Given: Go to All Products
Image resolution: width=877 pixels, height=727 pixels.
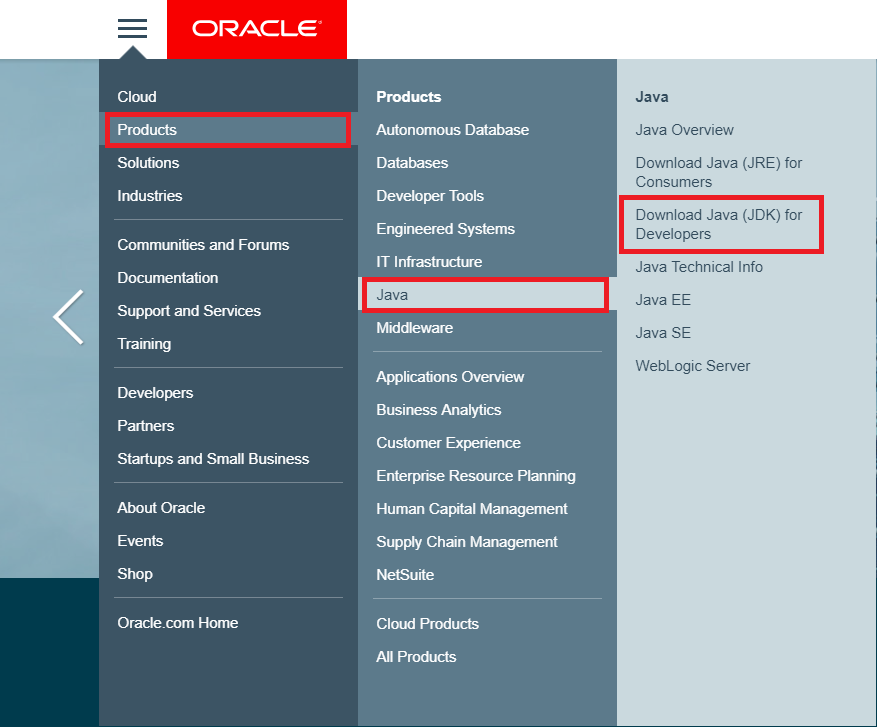Looking at the screenshot, I should 416,657.
